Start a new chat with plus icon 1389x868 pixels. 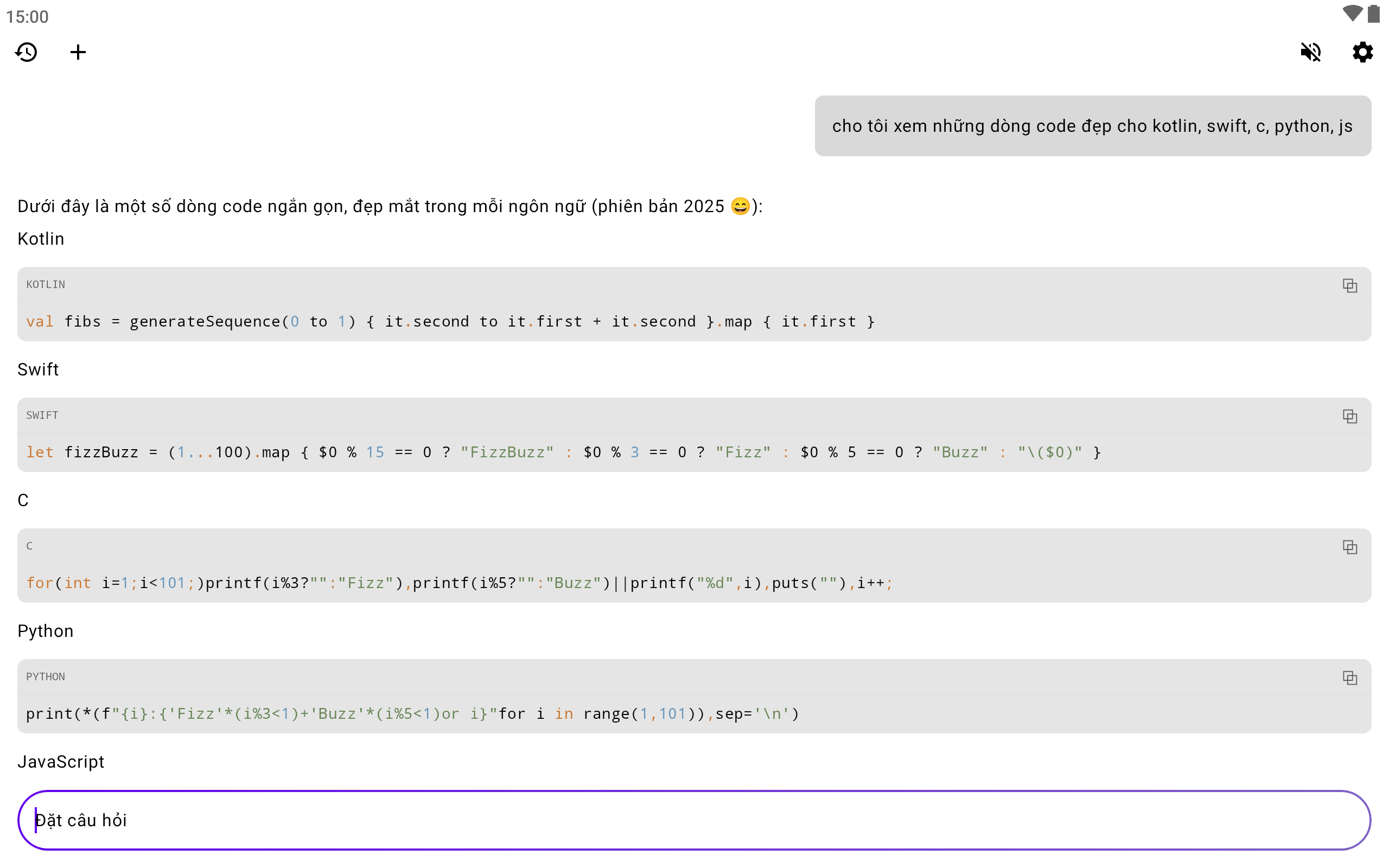(78, 52)
